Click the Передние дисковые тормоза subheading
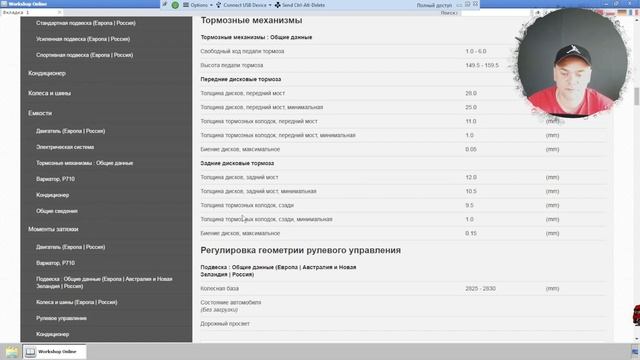The height and width of the screenshot is (360, 640). click(x=241, y=79)
